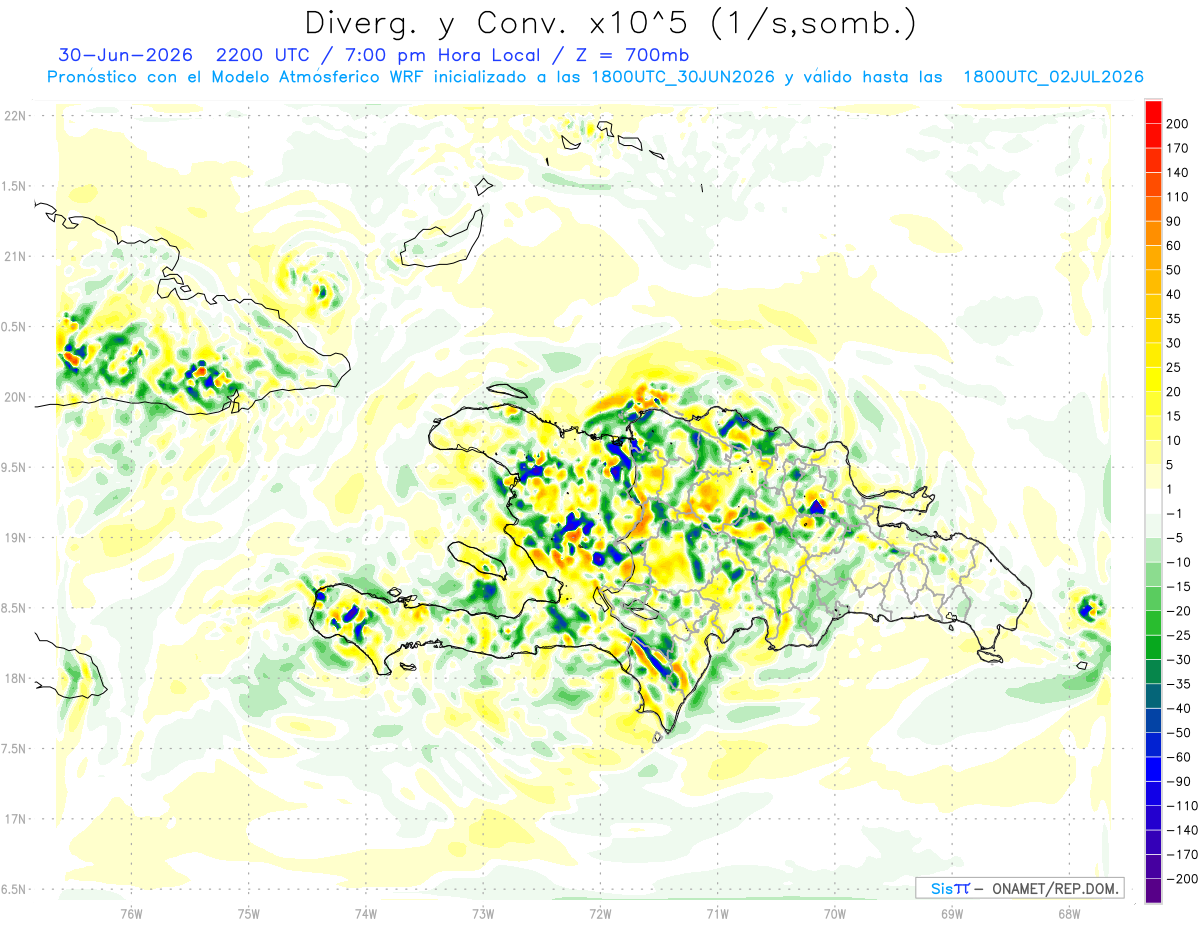
Task: Click the legend value "-5"
Action: click(x=1176, y=538)
